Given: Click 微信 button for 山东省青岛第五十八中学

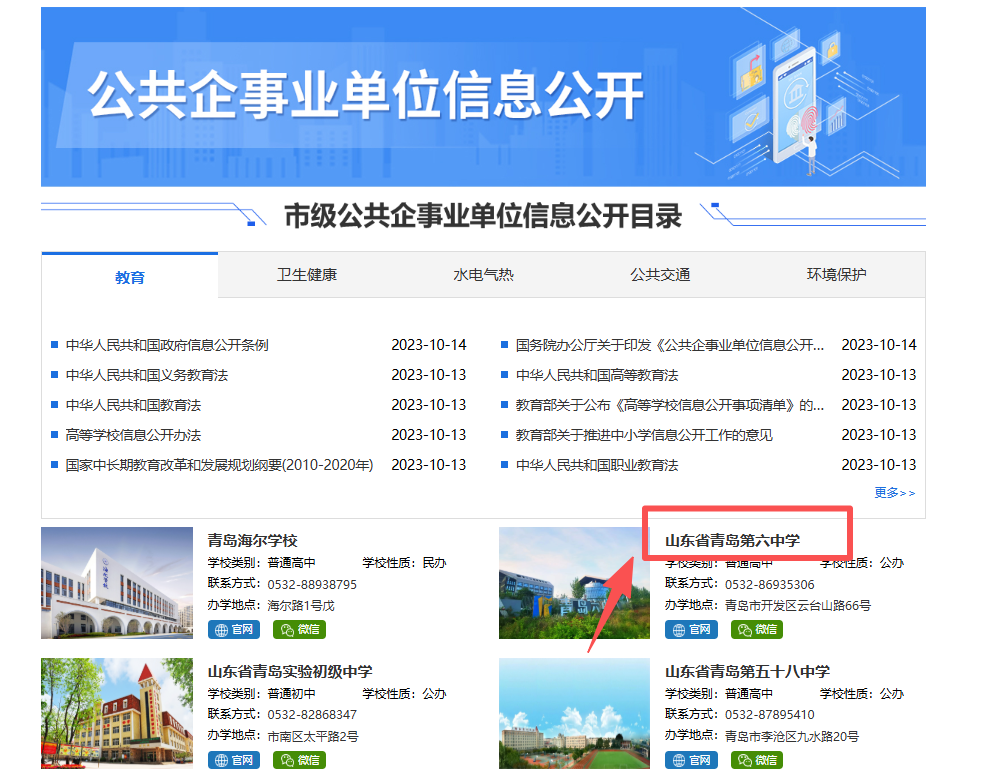Looking at the screenshot, I should click(x=757, y=761).
